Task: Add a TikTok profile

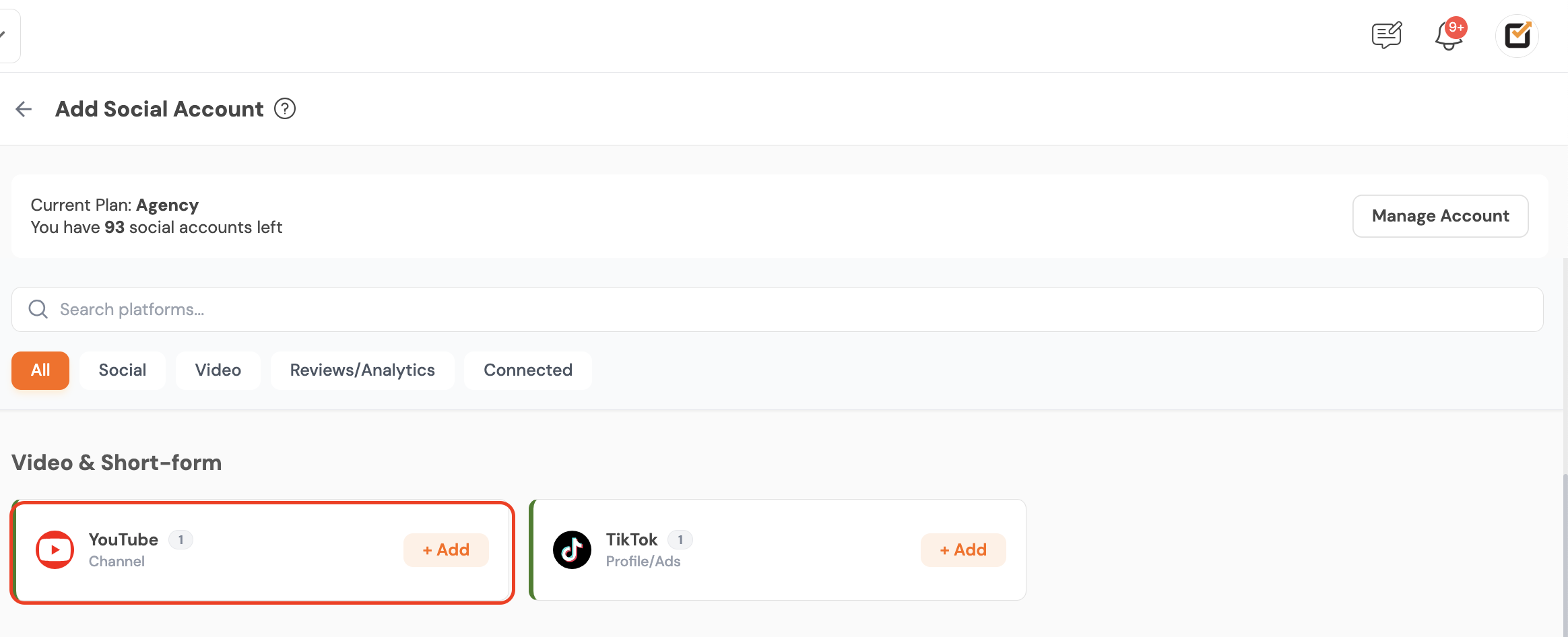Action: [963, 550]
